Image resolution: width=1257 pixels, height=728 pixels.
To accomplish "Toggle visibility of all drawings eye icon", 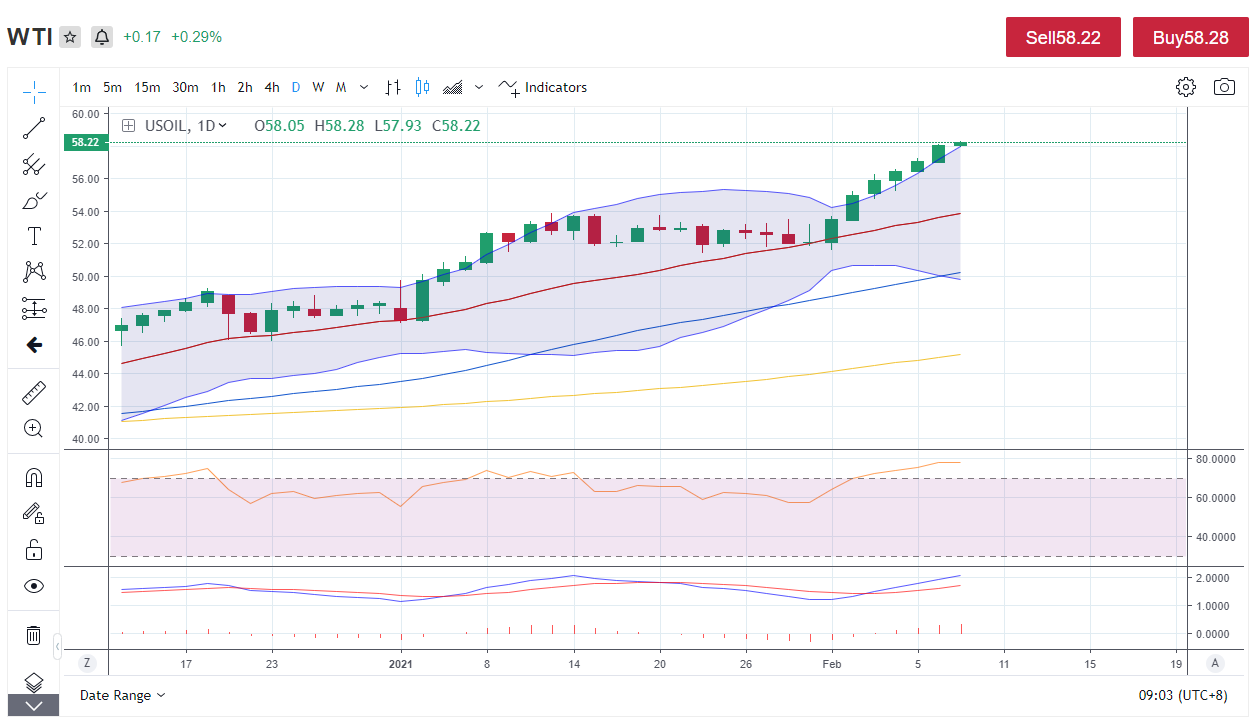I will (34, 586).
